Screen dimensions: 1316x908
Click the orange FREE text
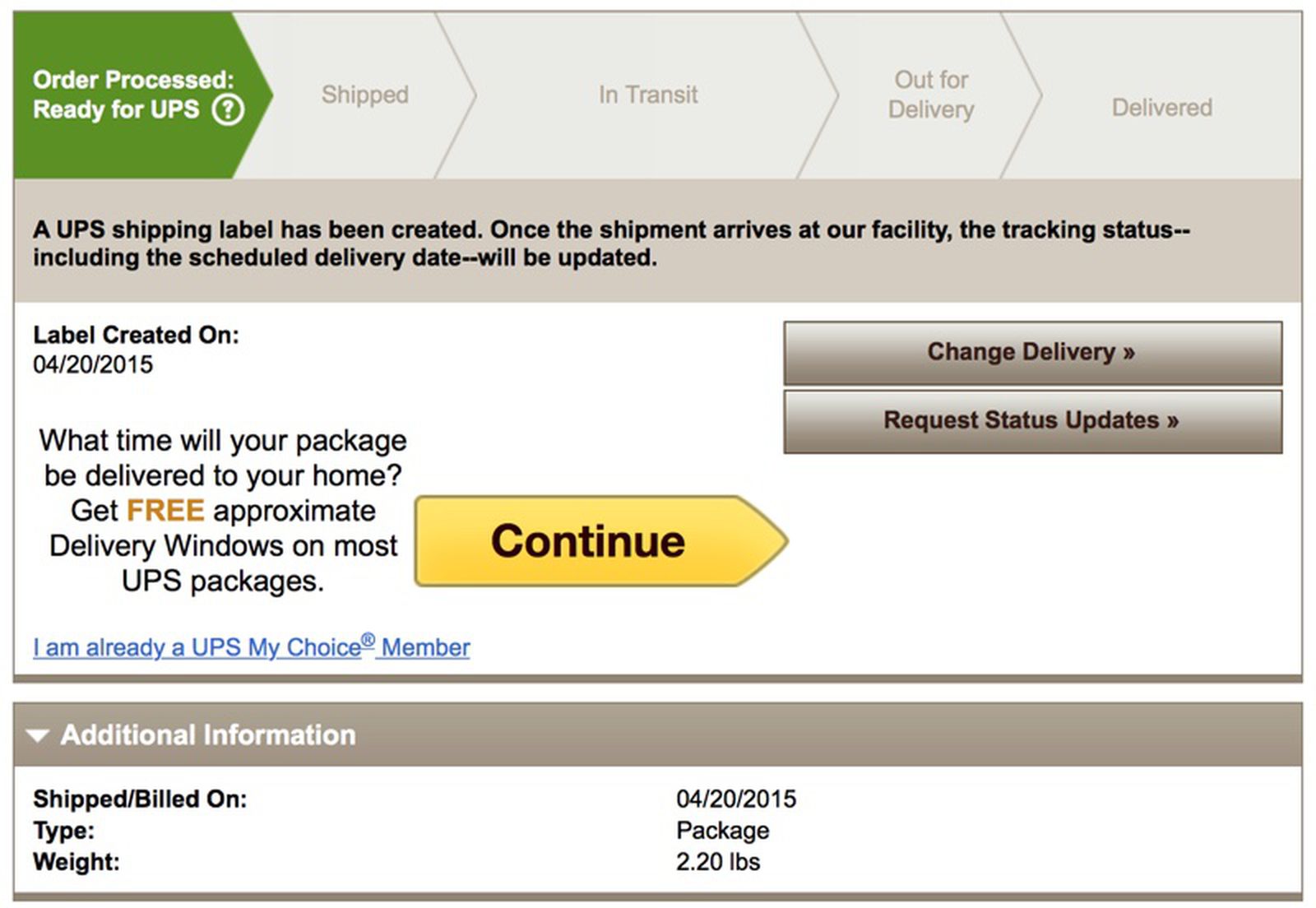(x=164, y=510)
